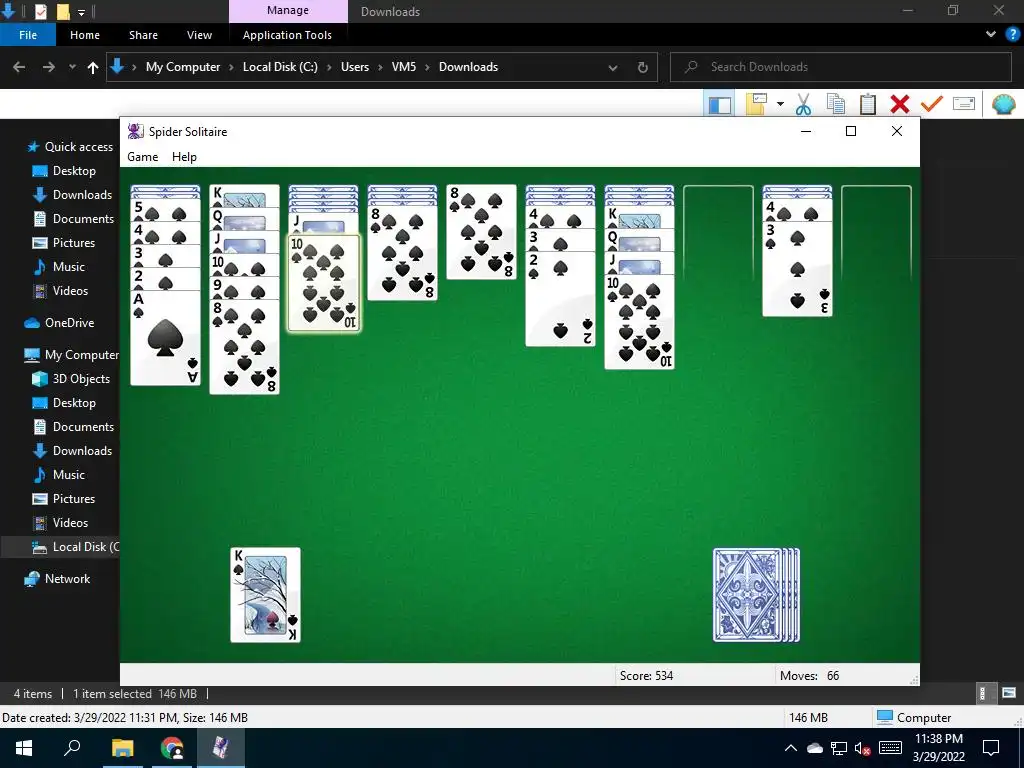Click the 2 of spades under 4-3 stack
This screenshot has height=768, width=1024.
[560, 298]
